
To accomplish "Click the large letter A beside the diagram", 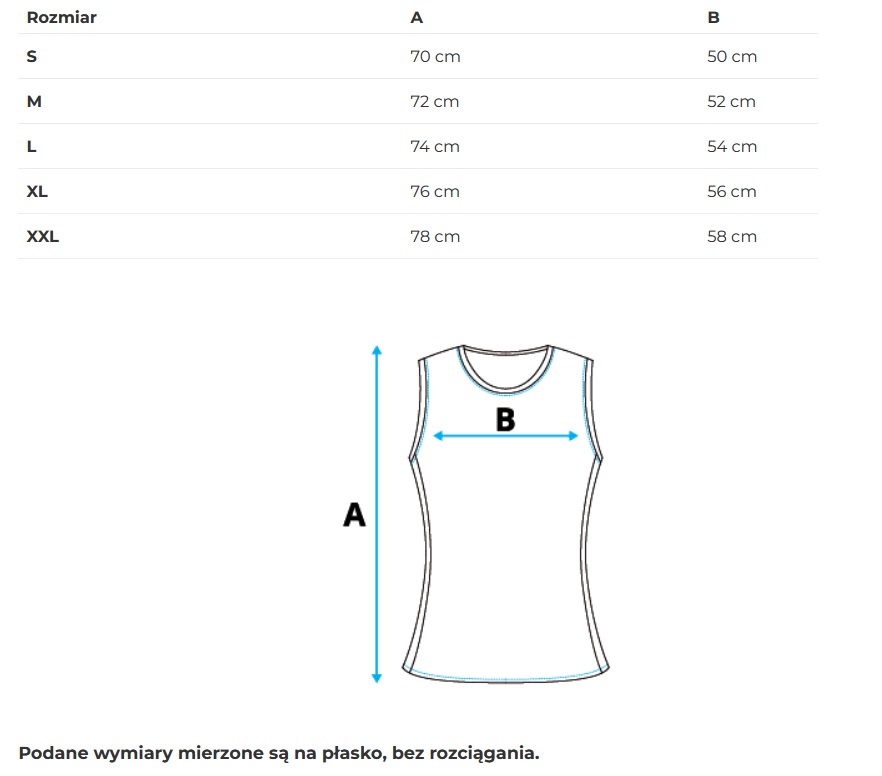I will coord(354,515).
